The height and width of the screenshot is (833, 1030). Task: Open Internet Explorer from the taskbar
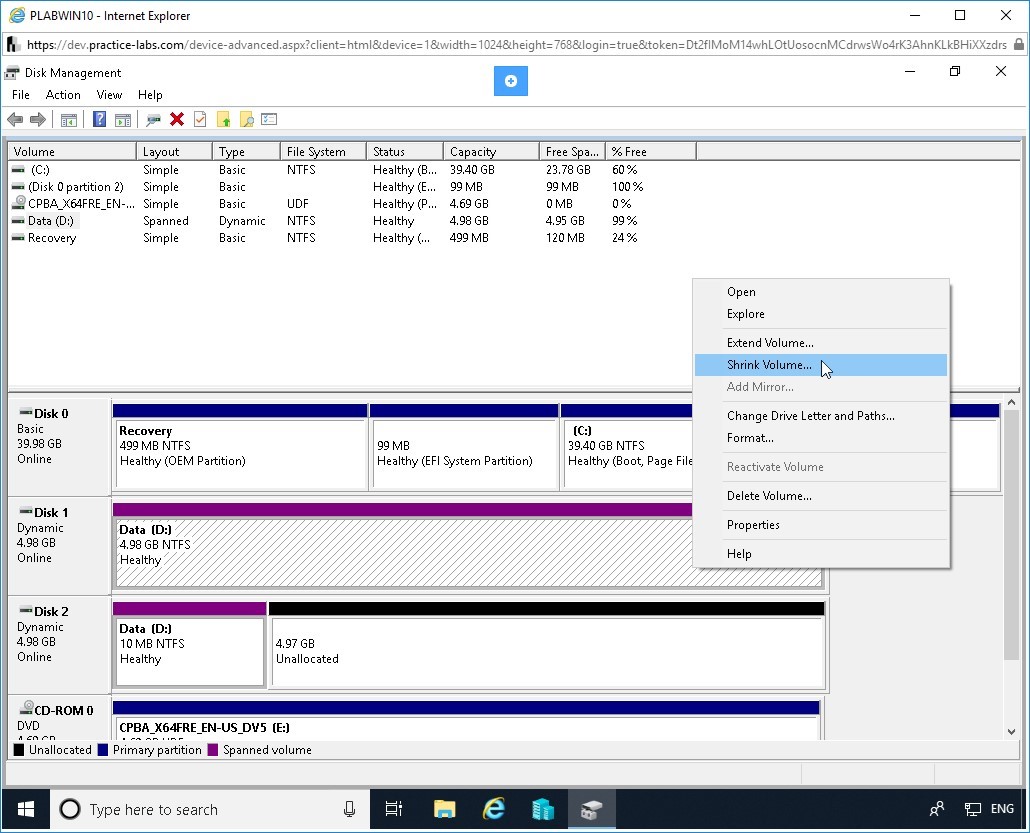[493, 809]
